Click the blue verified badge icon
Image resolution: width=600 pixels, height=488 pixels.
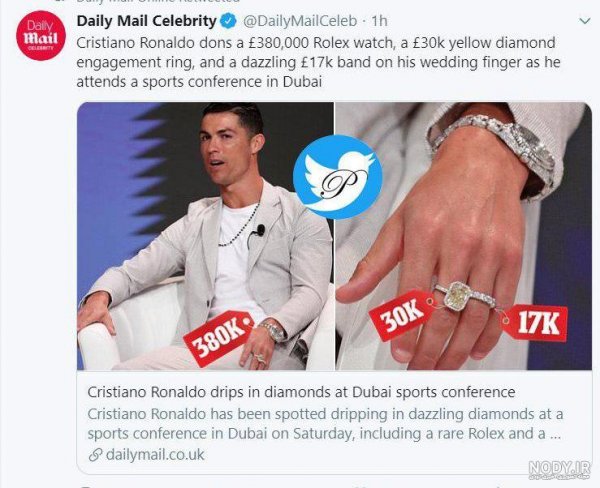pos(229,21)
